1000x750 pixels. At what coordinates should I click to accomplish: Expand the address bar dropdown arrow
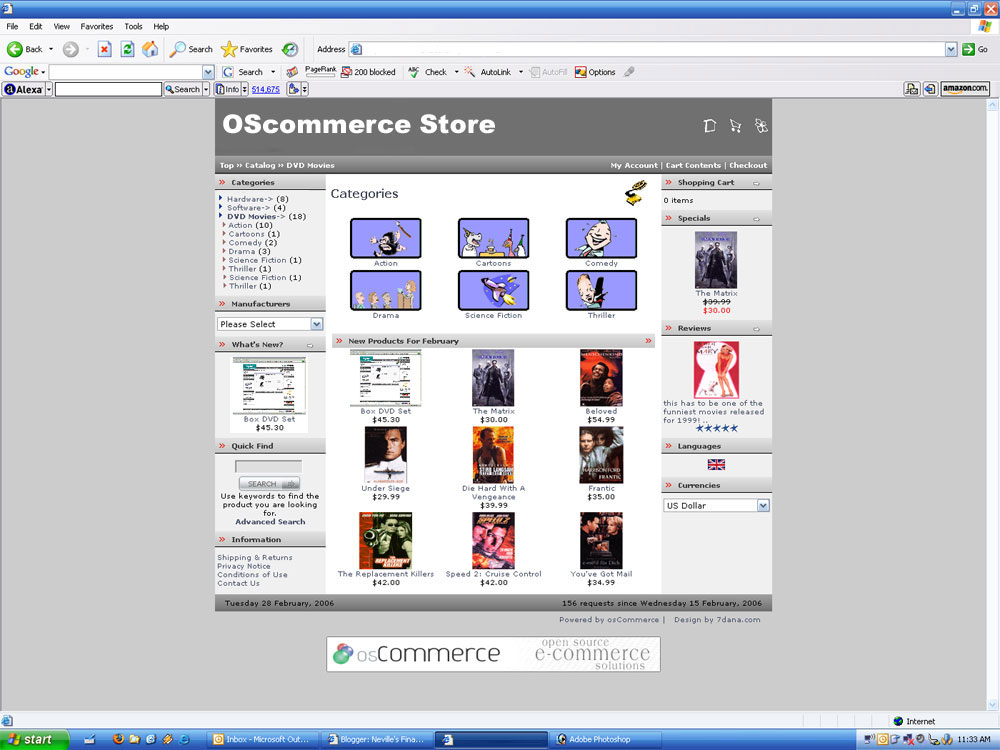coord(951,49)
